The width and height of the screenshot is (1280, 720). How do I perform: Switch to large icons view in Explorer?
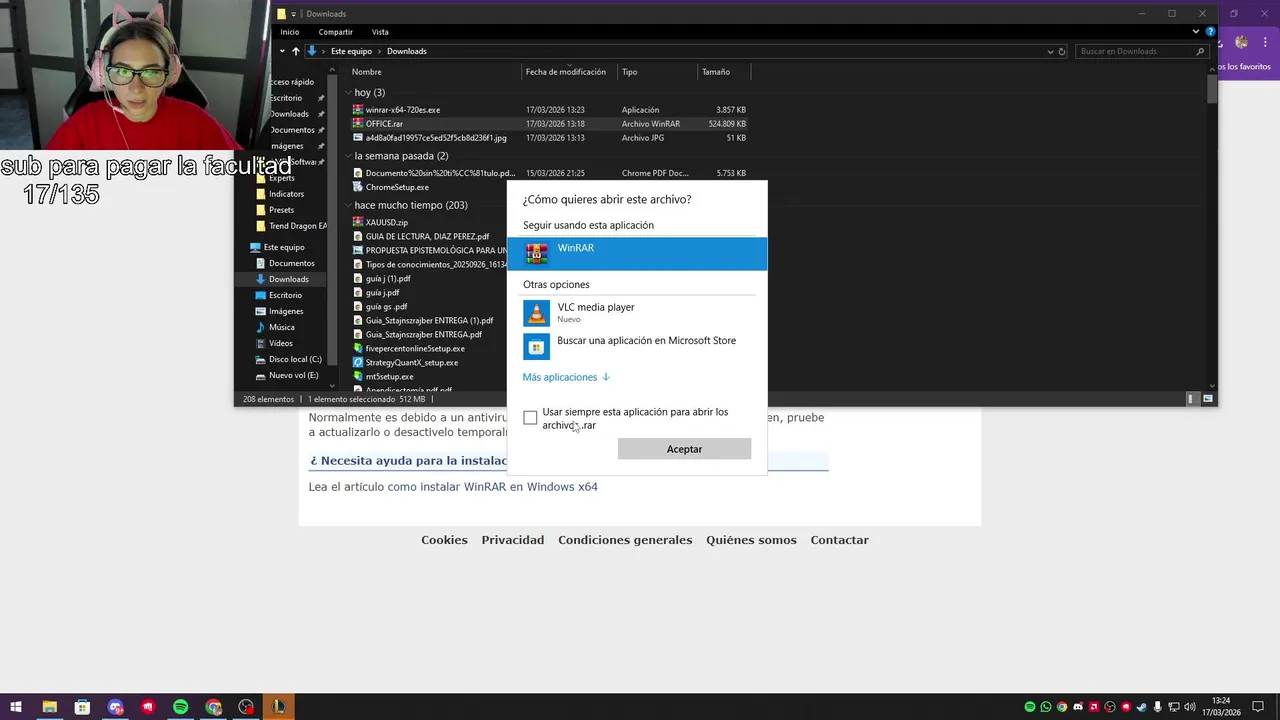tap(1208, 399)
